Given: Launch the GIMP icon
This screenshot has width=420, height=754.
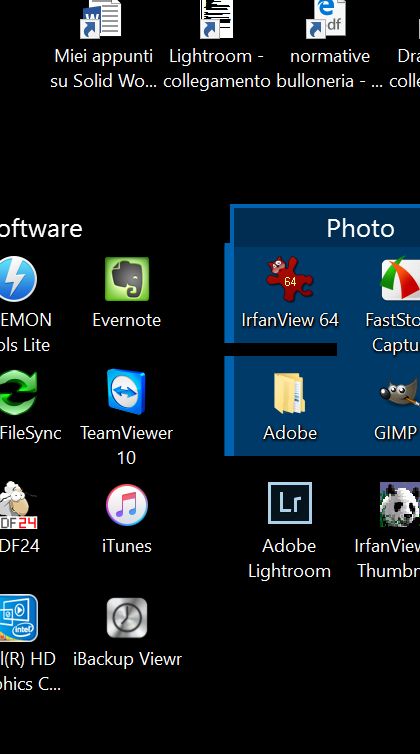Looking at the screenshot, I should (399, 393).
